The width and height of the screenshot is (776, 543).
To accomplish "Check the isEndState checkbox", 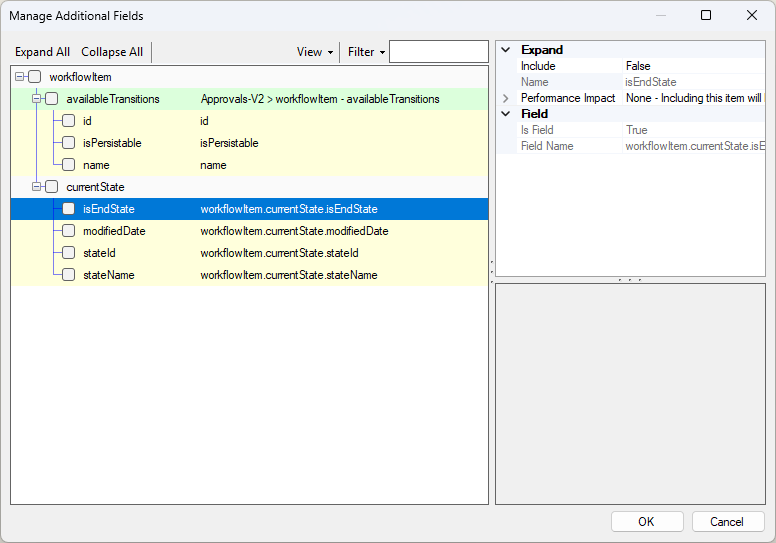I will 68,209.
